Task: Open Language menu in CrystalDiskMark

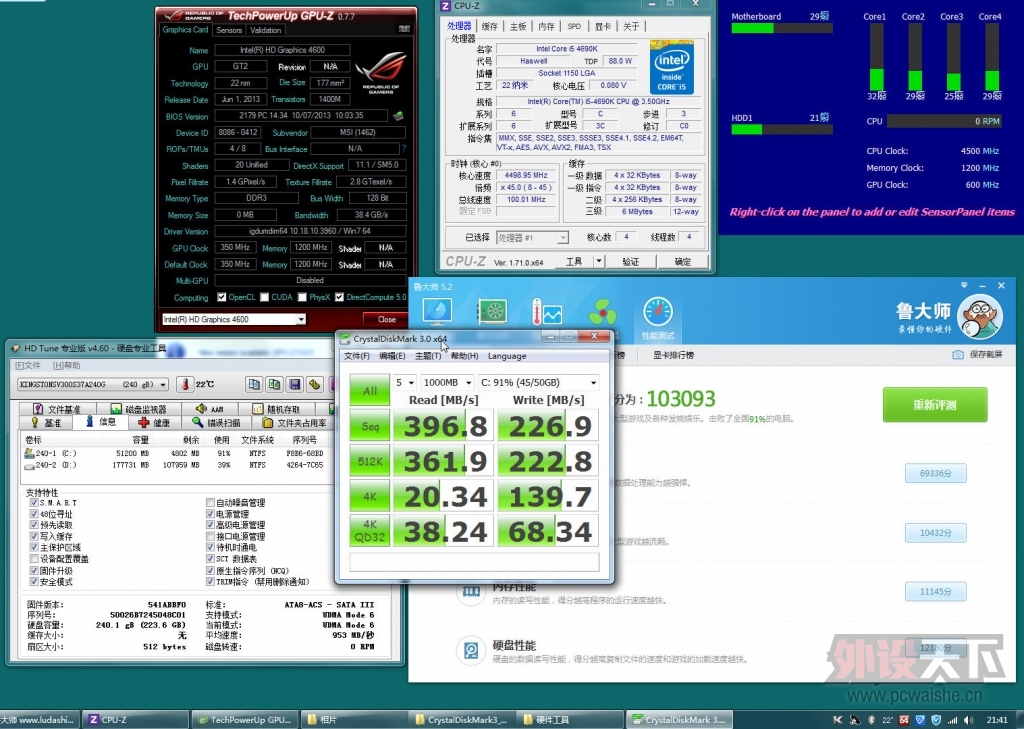Action: (x=507, y=356)
